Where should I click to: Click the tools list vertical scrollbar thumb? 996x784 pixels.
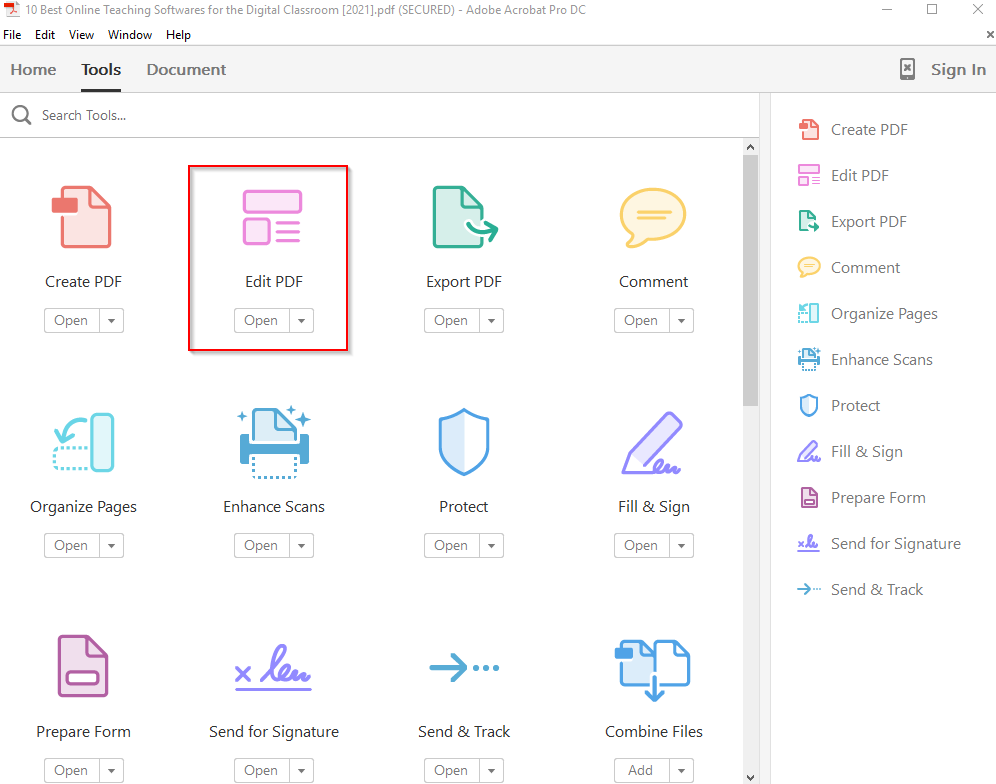coord(750,281)
